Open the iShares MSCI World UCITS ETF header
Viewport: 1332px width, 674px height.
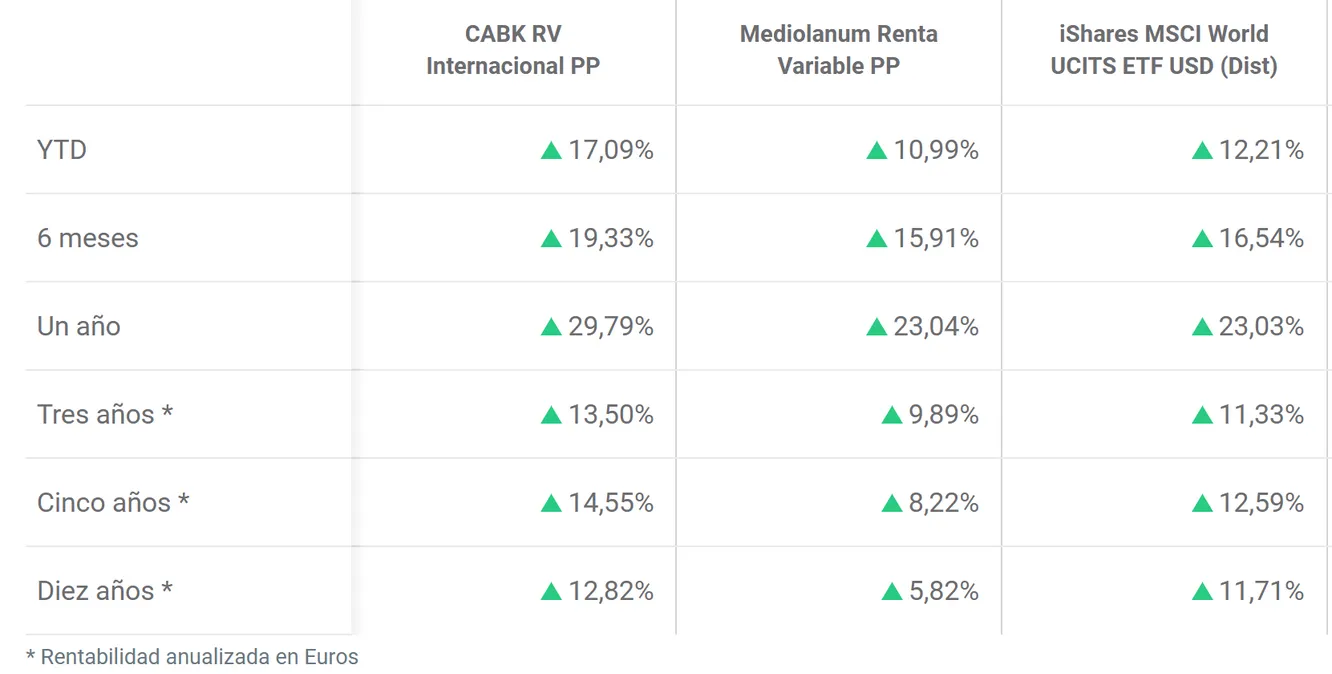coord(1164,50)
